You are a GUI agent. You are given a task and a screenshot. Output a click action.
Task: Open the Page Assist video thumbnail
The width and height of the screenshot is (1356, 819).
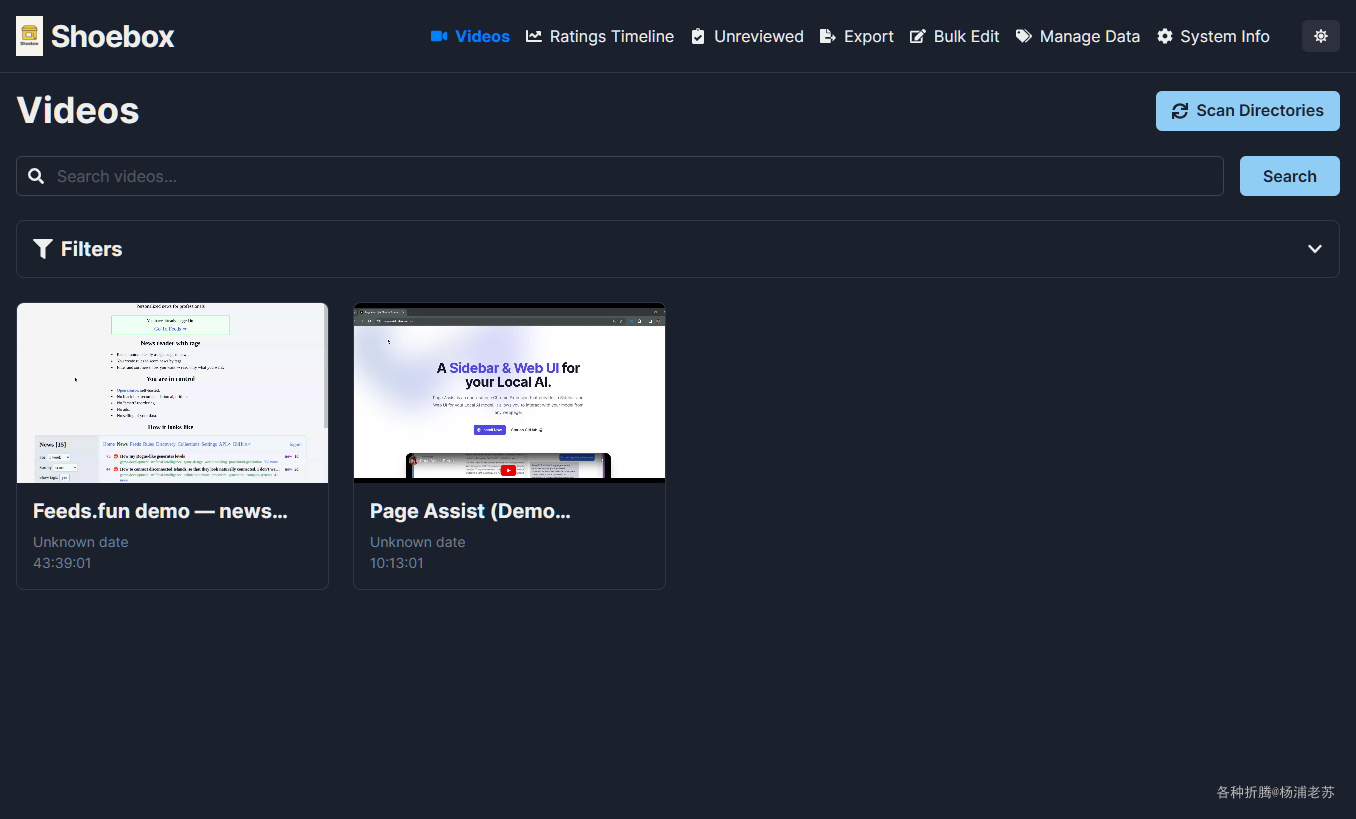click(x=509, y=393)
